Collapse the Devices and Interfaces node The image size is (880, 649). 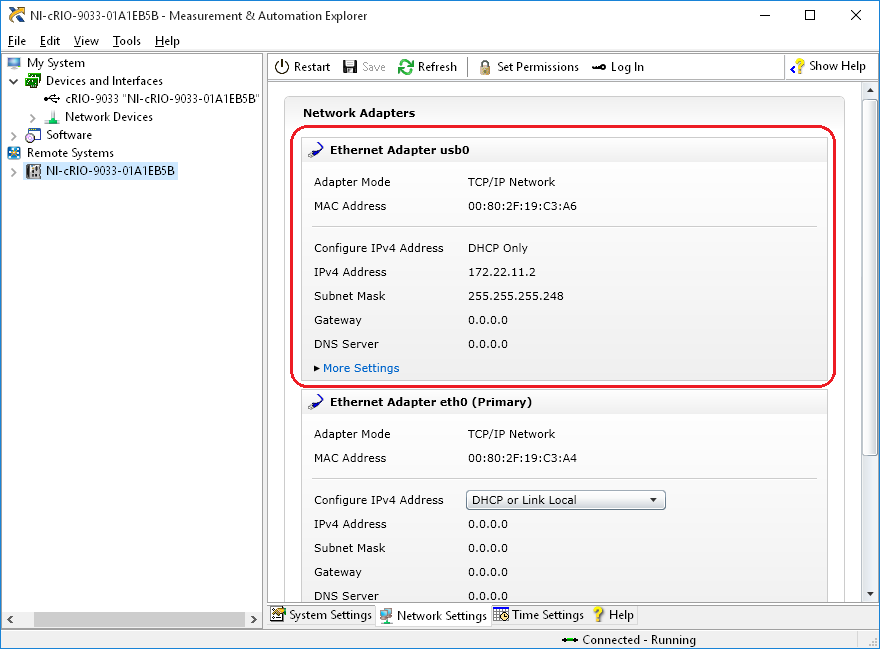(14, 81)
